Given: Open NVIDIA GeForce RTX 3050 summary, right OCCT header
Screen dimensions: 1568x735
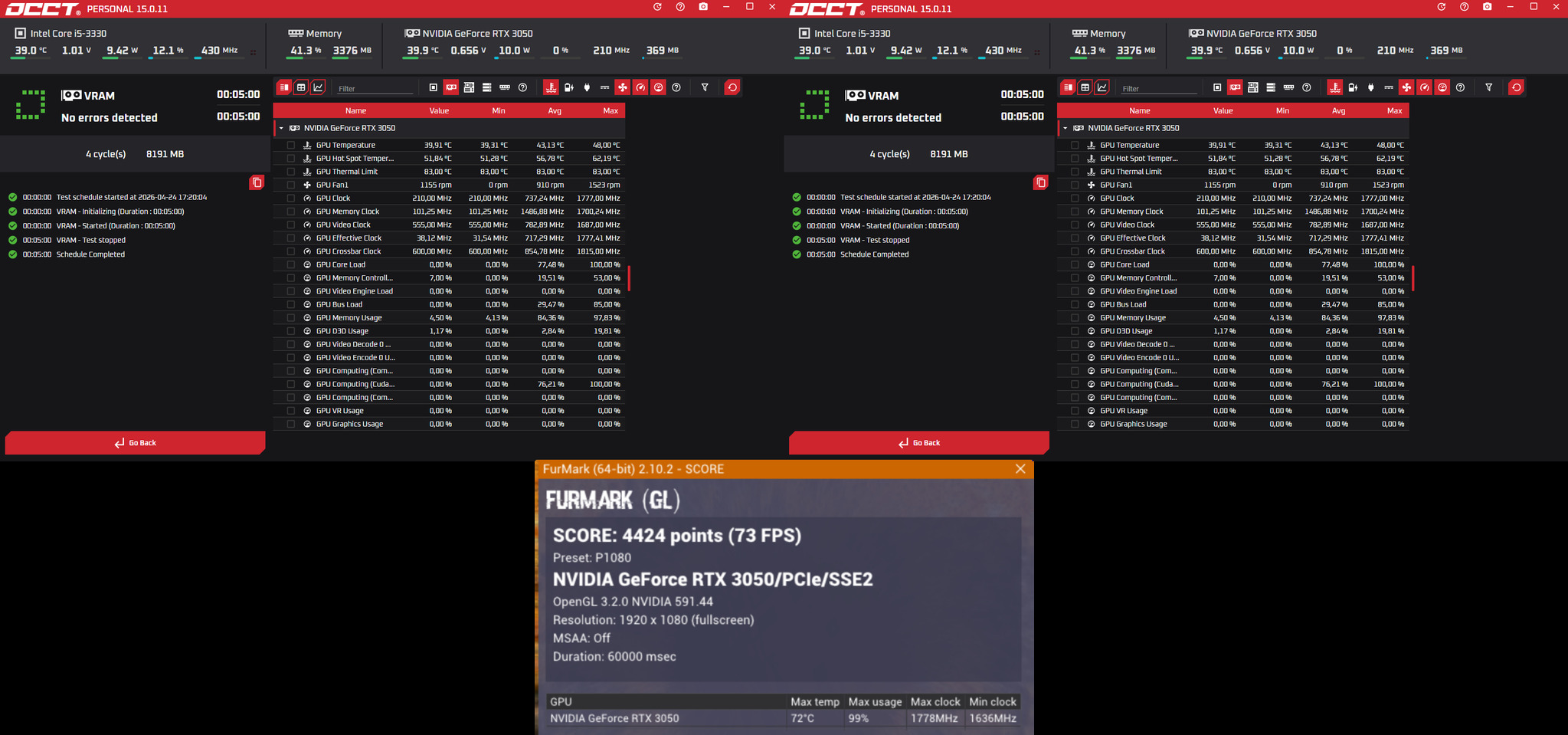Looking at the screenshot, I should click(x=1252, y=34).
